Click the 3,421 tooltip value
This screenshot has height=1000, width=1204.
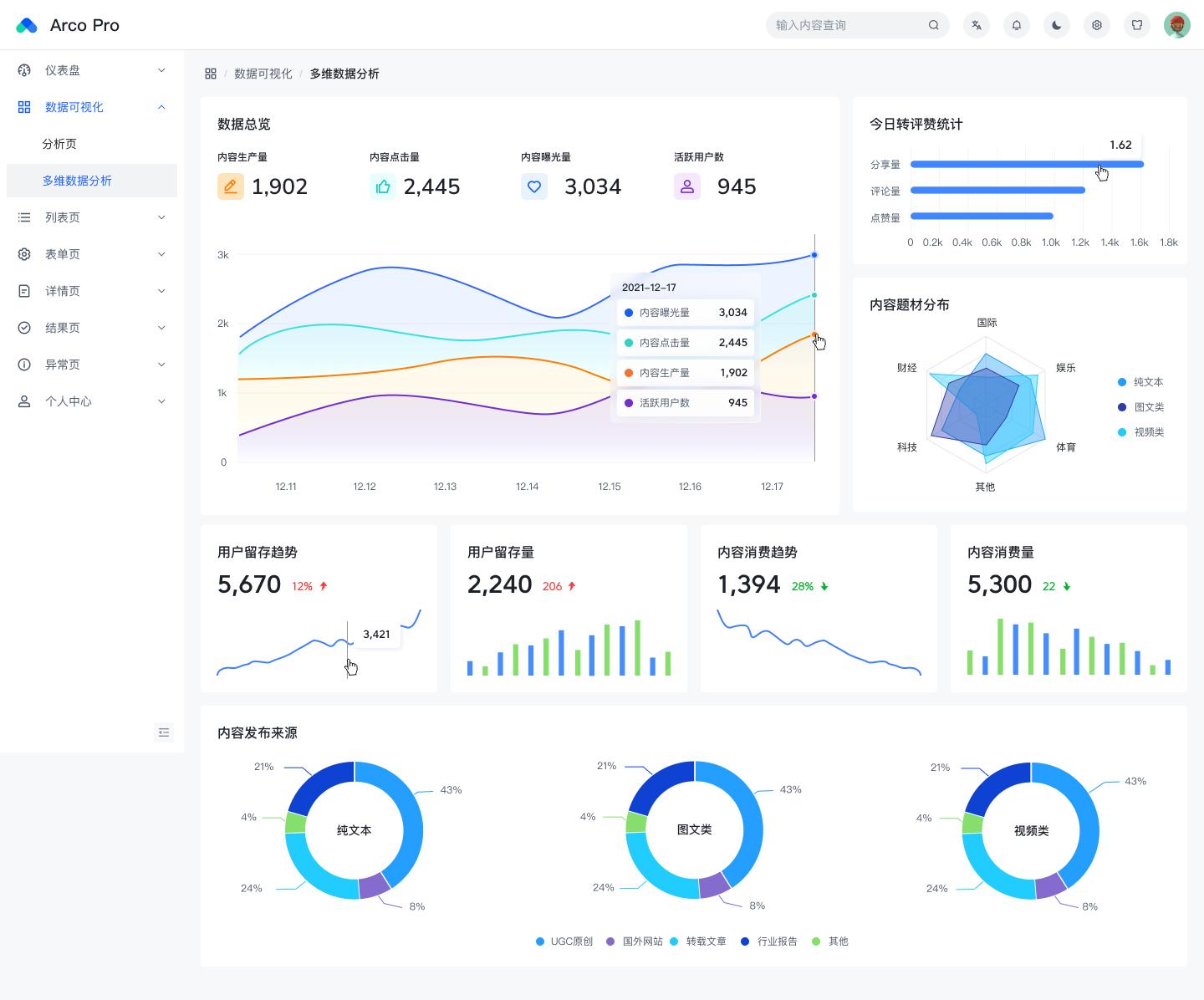376,634
